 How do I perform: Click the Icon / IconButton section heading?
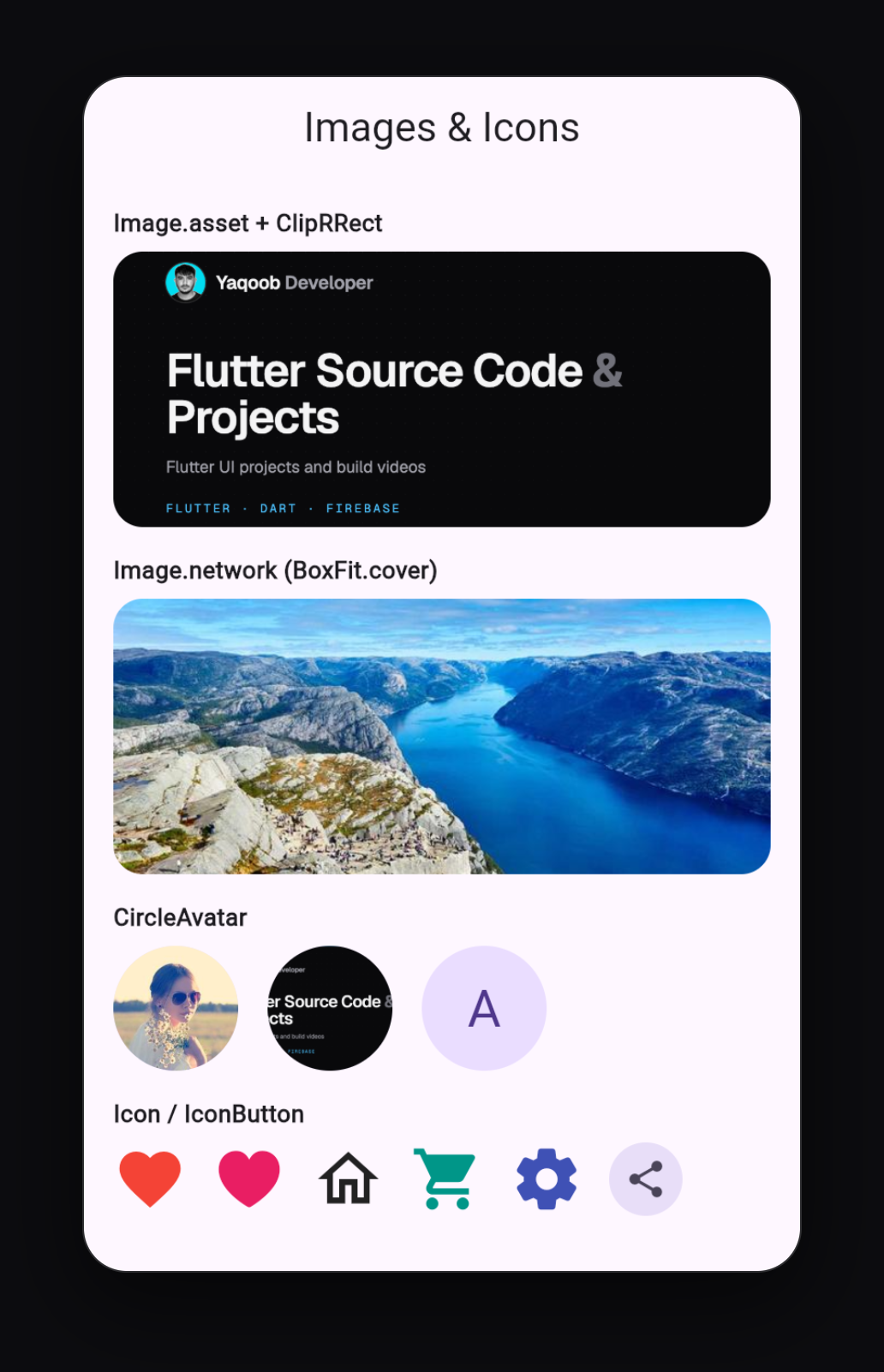pos(209,1114)
